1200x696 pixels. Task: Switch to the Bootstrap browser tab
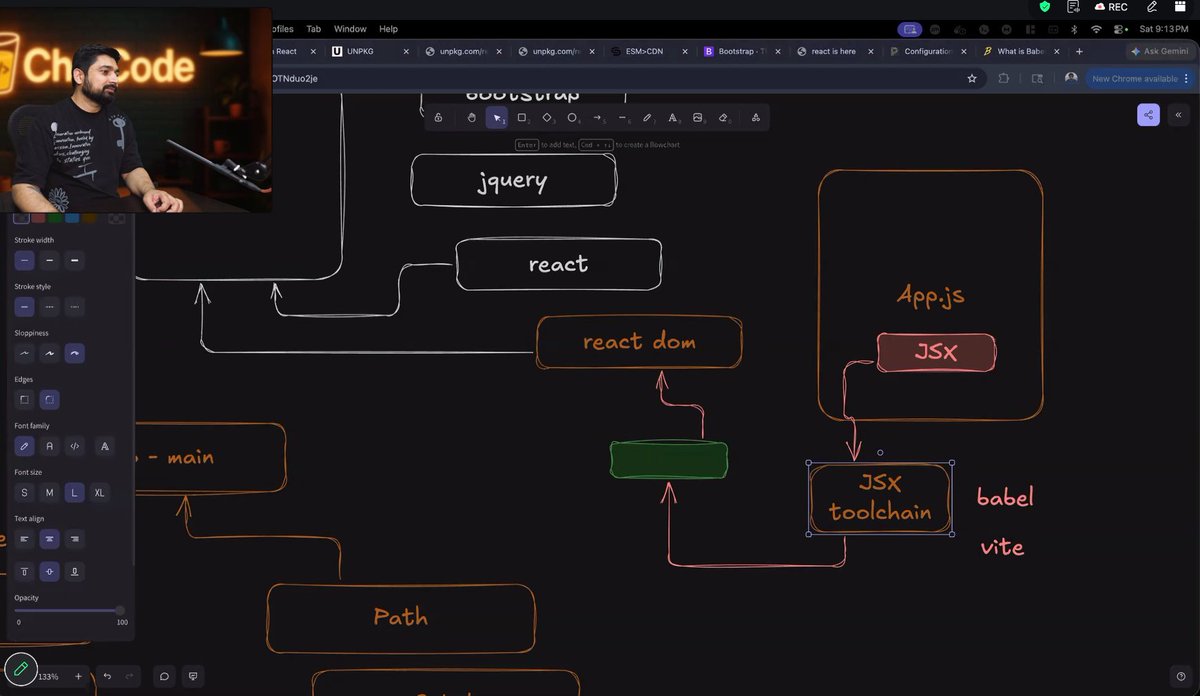click(744, 51)
